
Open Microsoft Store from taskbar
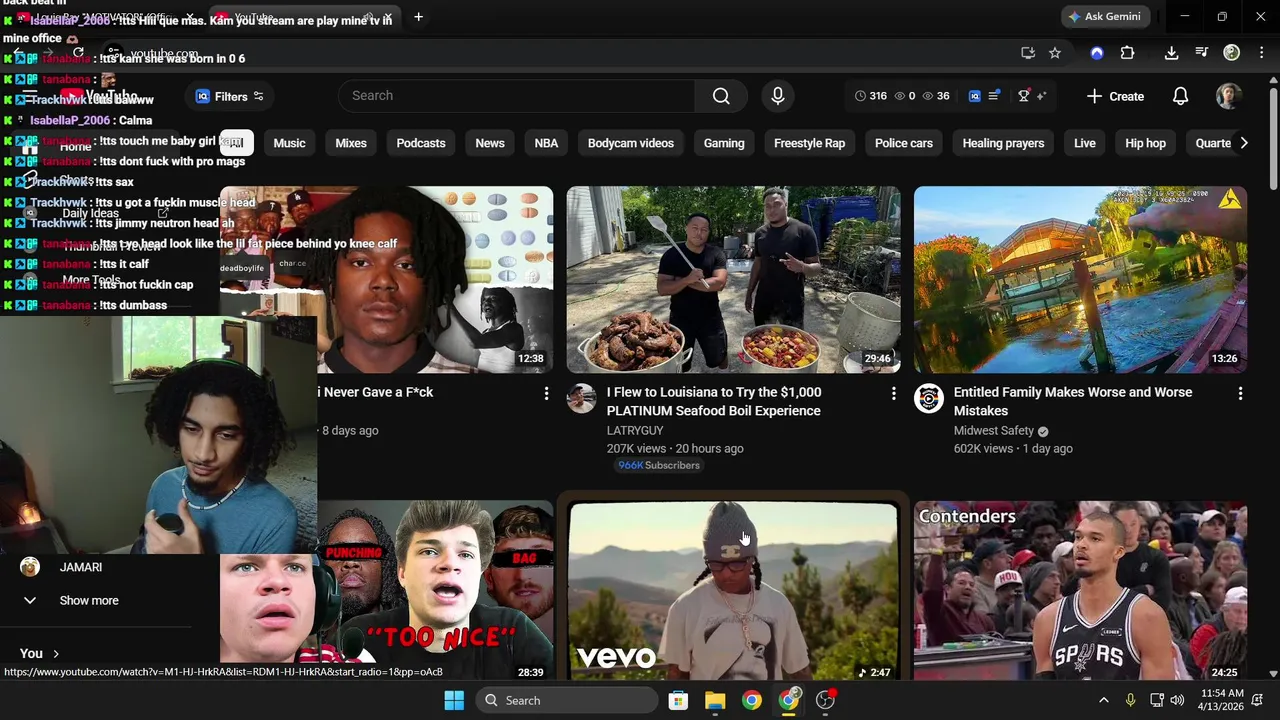678,700
